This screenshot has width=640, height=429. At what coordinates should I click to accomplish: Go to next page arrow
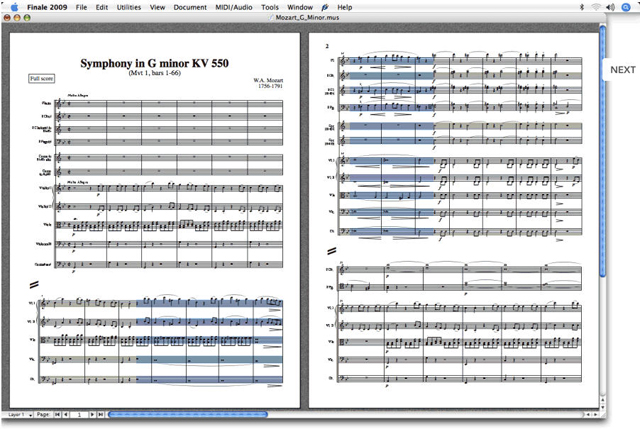[x=93, y=415]
